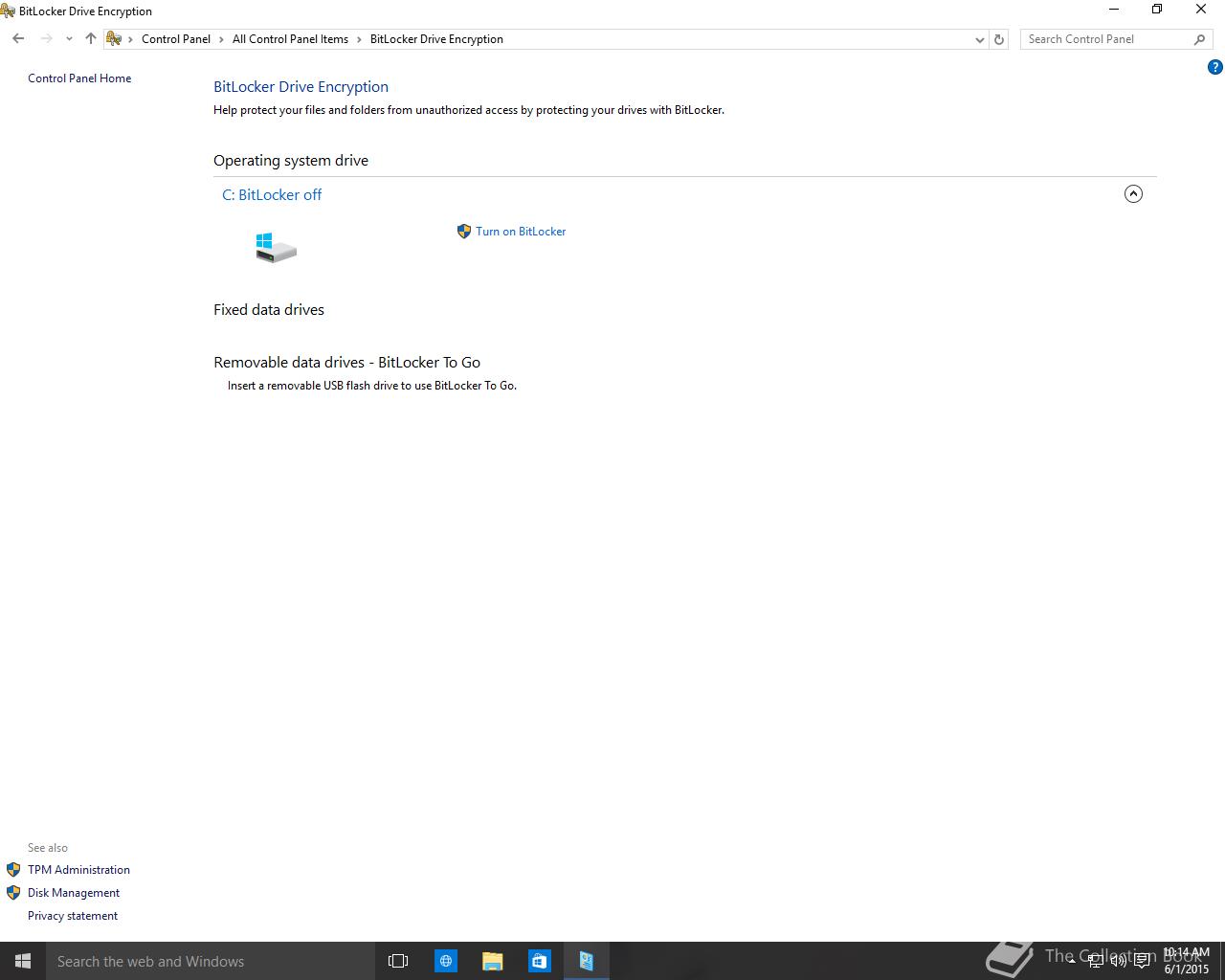Collapse the C: drive section chevron
This screenshot has width=1225, height=980.
click(x=1133, y=194)
